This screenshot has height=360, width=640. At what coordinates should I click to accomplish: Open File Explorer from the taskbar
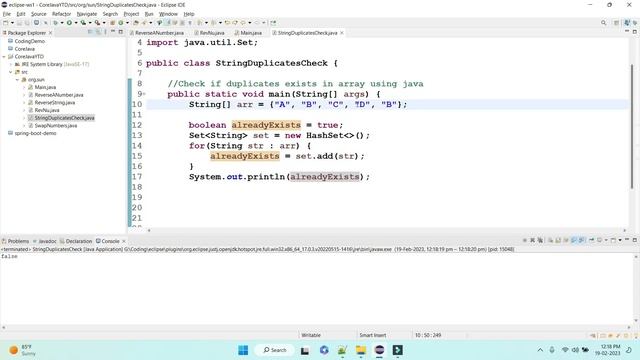point(361,350)
